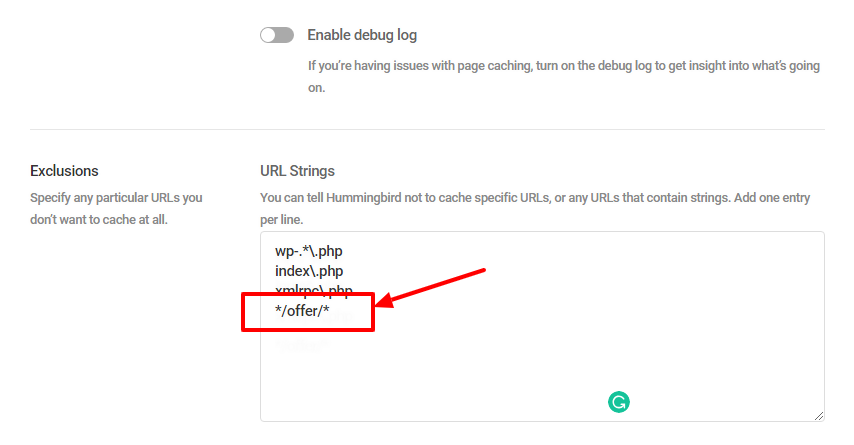Click the green Grammarly icon
The width and height of the screenshot is (854, 445).
coord(619,402)
